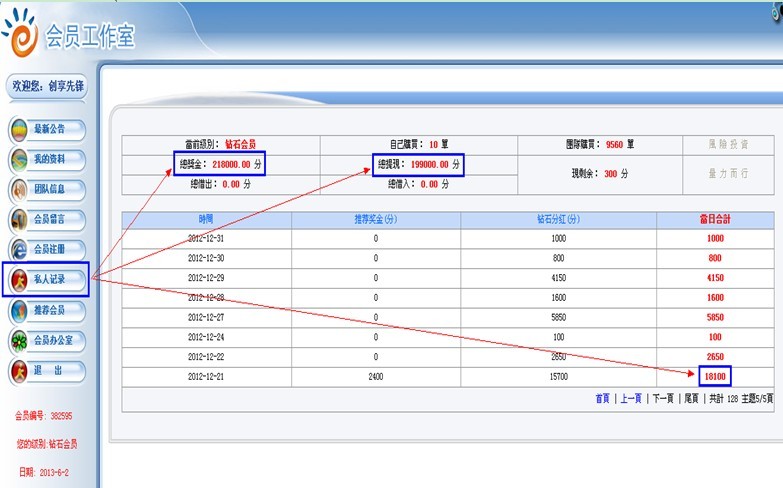
Task: Open 会员注册 with the IE-style icon
Action: tap(47, 250)
